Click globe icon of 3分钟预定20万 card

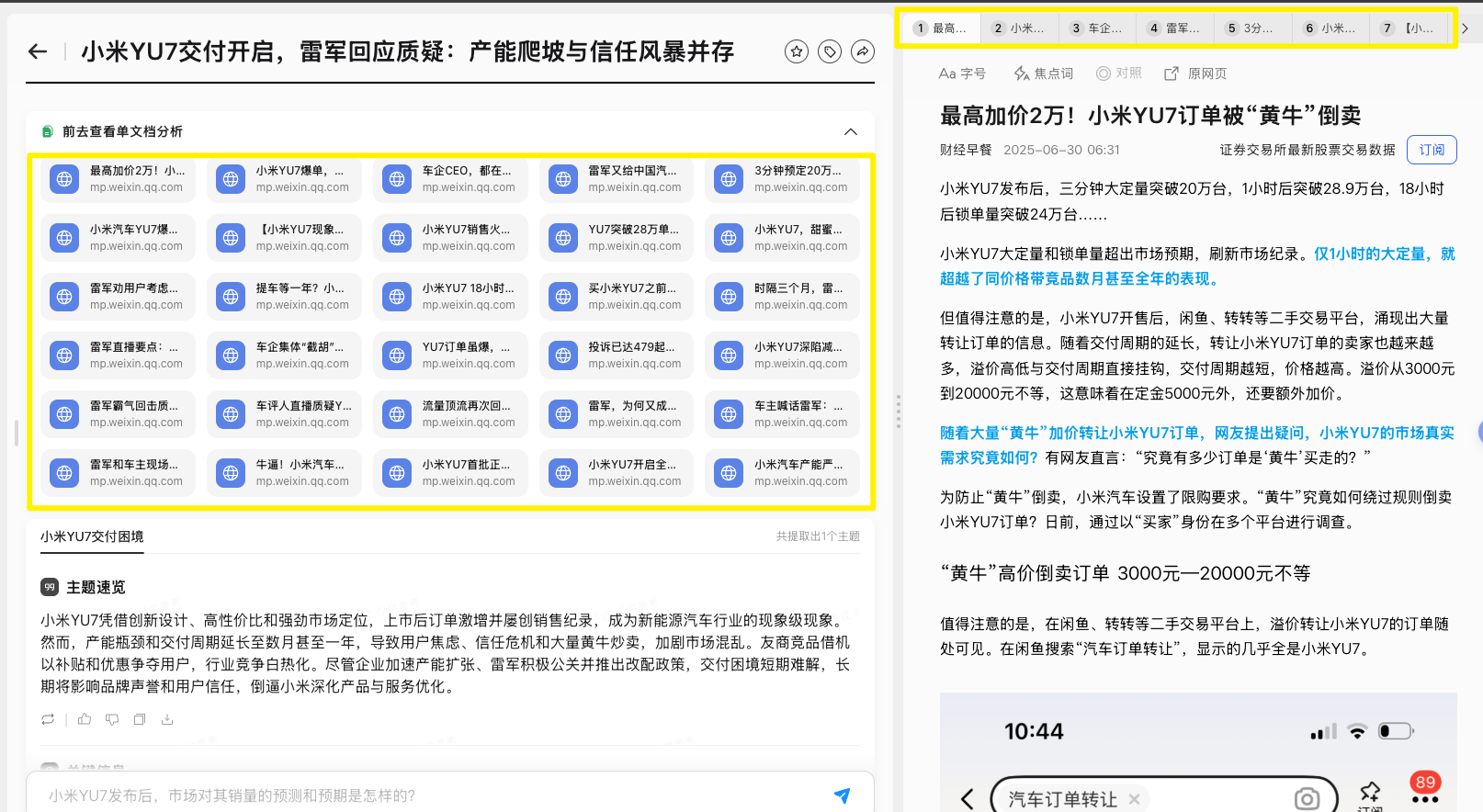(x=729, y=179)
